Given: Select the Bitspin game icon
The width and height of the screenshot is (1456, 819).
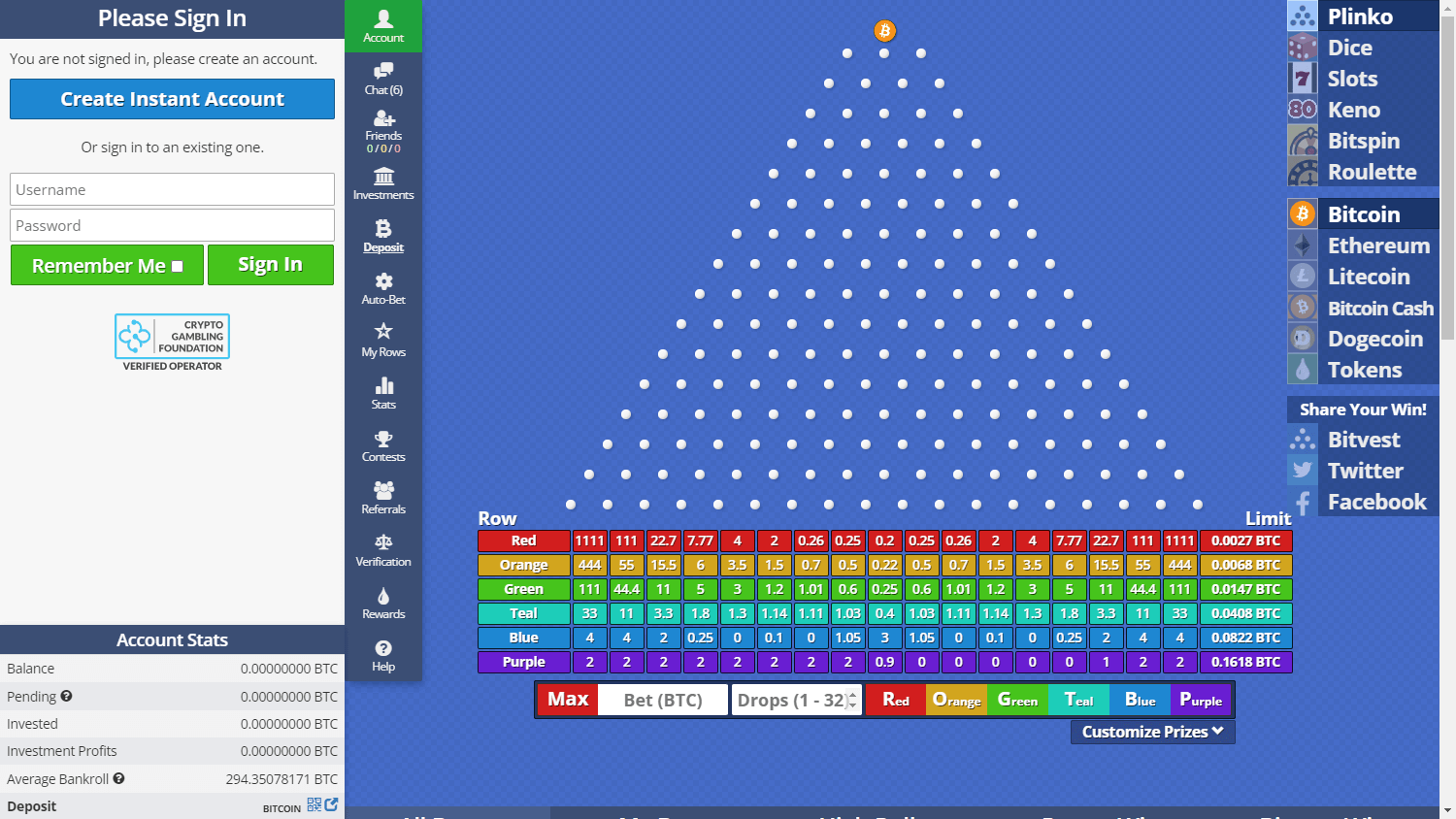Looking at the screenshot, I should point(1303,140).
